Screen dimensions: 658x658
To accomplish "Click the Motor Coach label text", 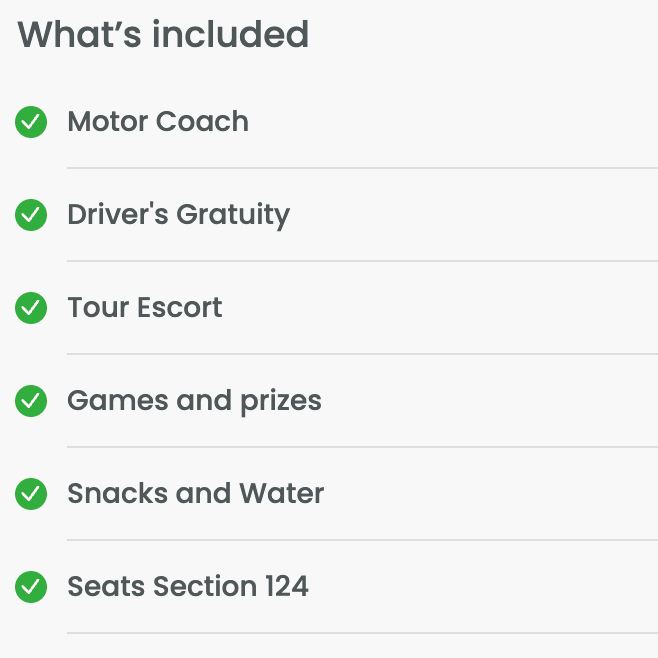I will click(158, 122).
